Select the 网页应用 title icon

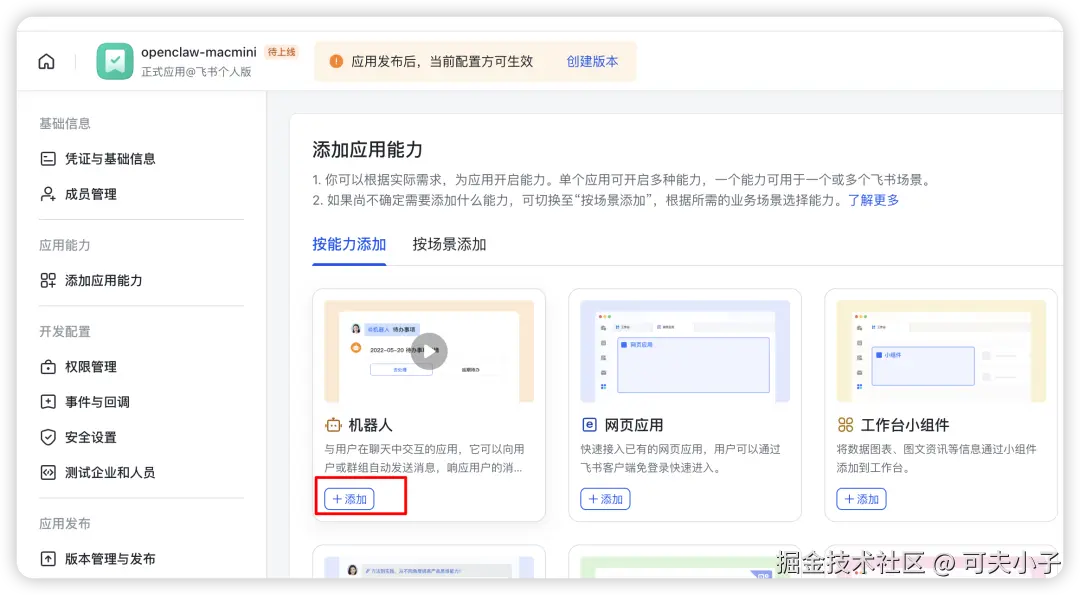[x=589, y=425]
